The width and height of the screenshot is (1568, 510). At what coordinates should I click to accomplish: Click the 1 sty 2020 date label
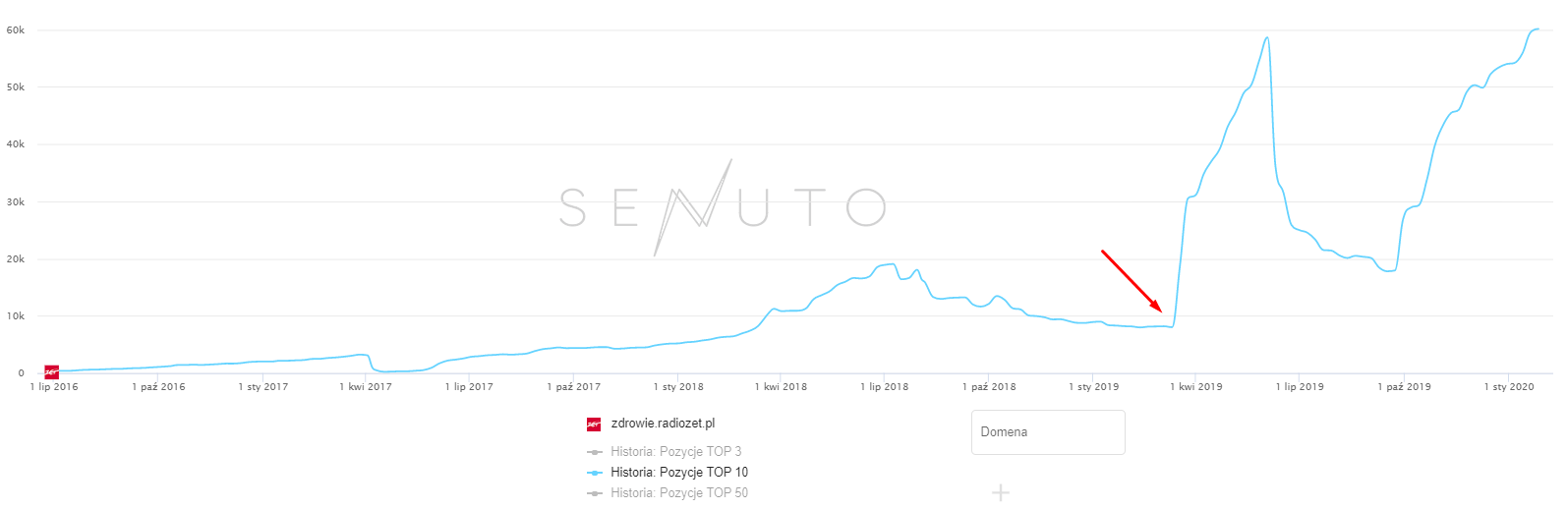click(x=1508, y=387)
